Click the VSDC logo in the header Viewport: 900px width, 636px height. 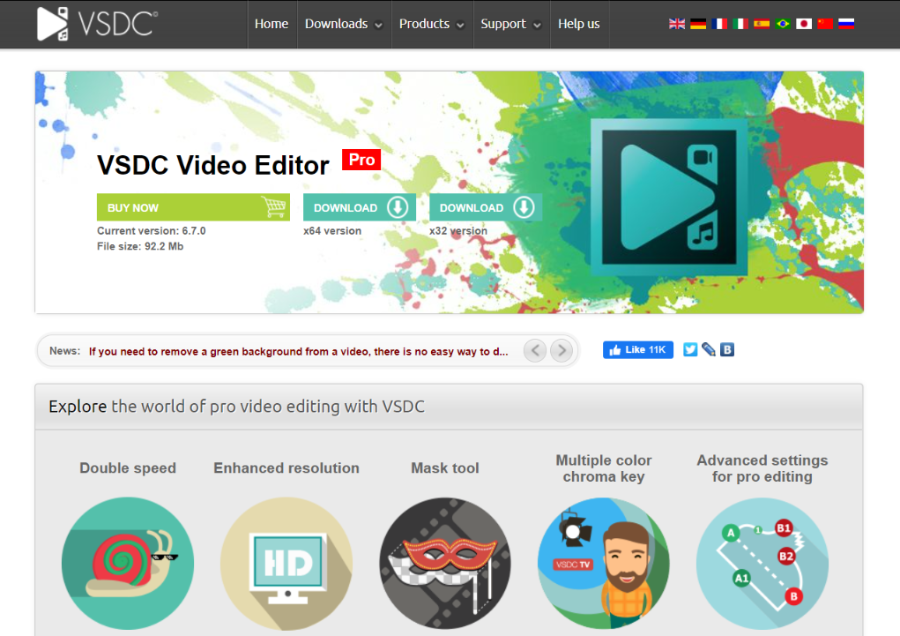pos(97,24)
